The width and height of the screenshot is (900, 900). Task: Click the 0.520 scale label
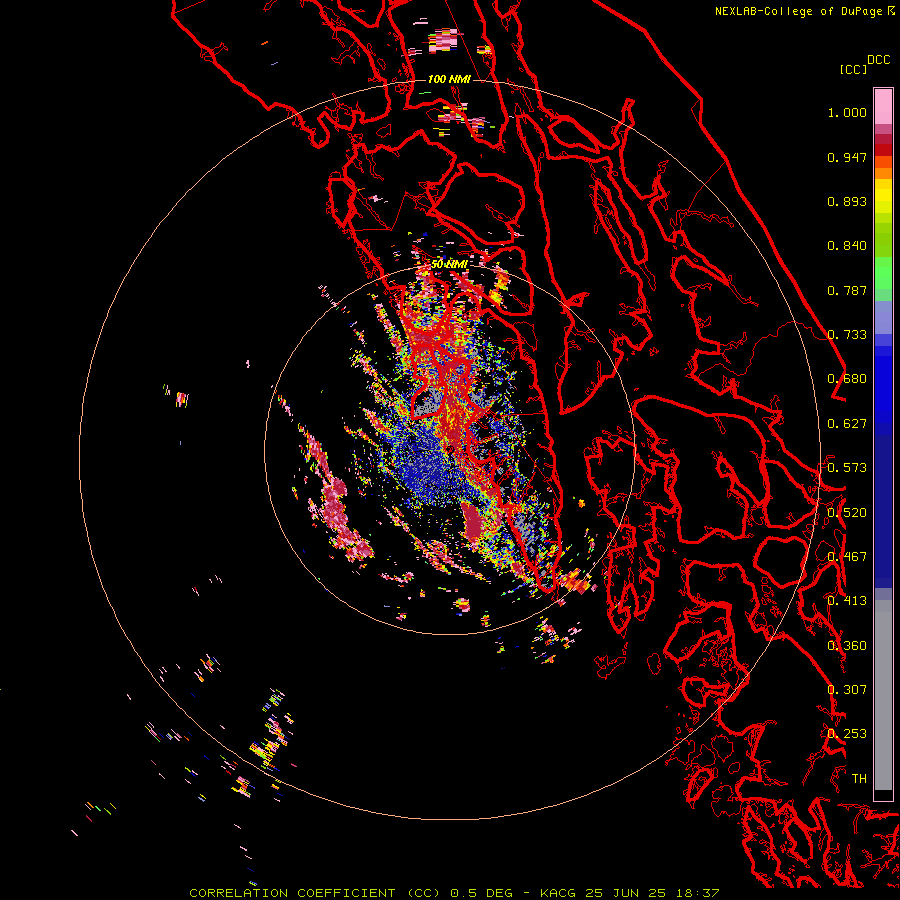[847, 513]
